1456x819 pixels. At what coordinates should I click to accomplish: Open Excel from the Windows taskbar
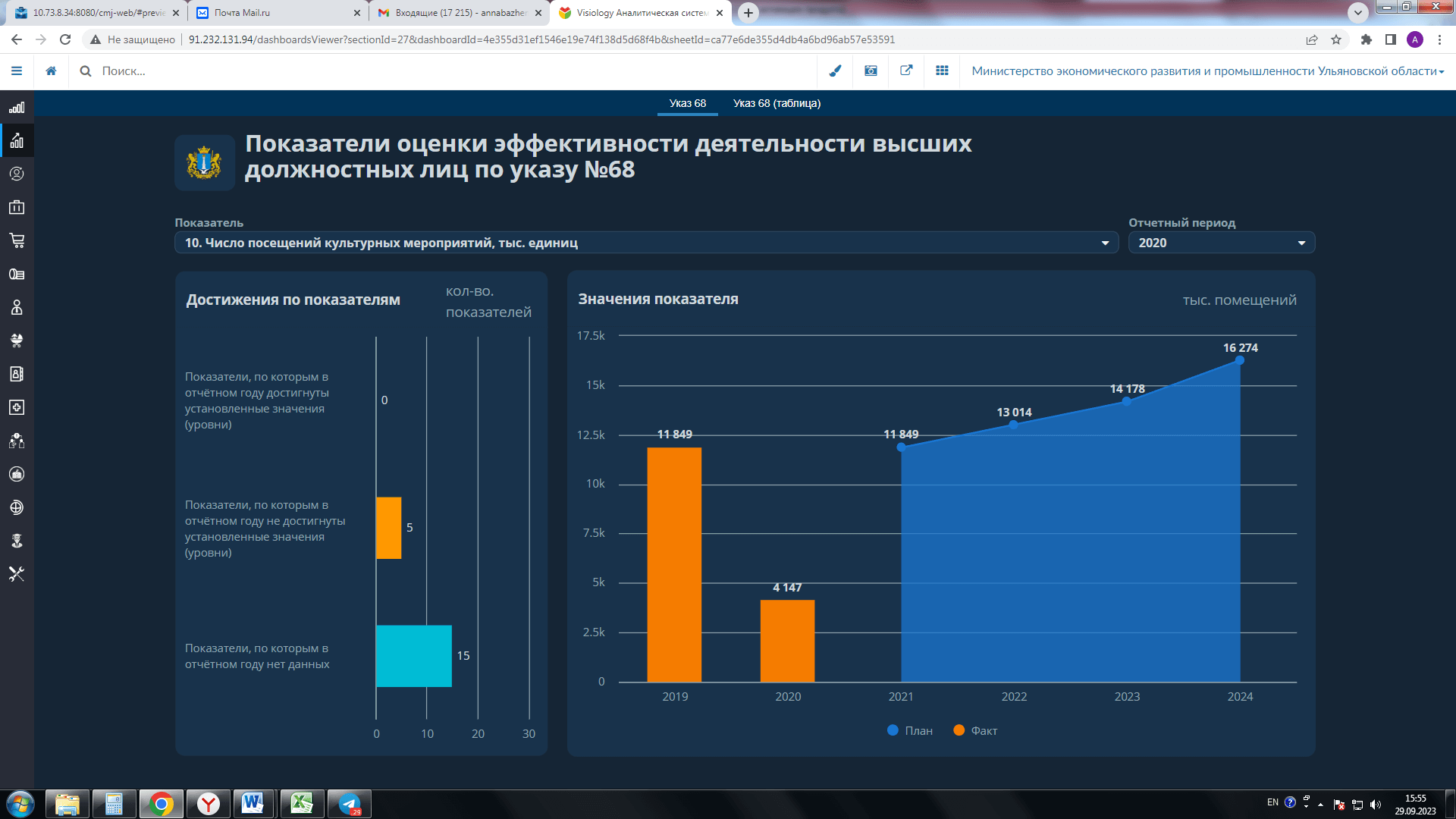[x=303, y=804]
